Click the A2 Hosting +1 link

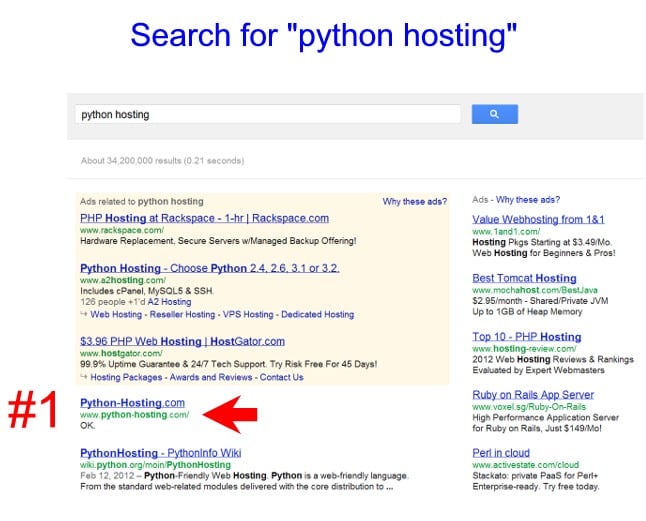click(x=169, y=302)
